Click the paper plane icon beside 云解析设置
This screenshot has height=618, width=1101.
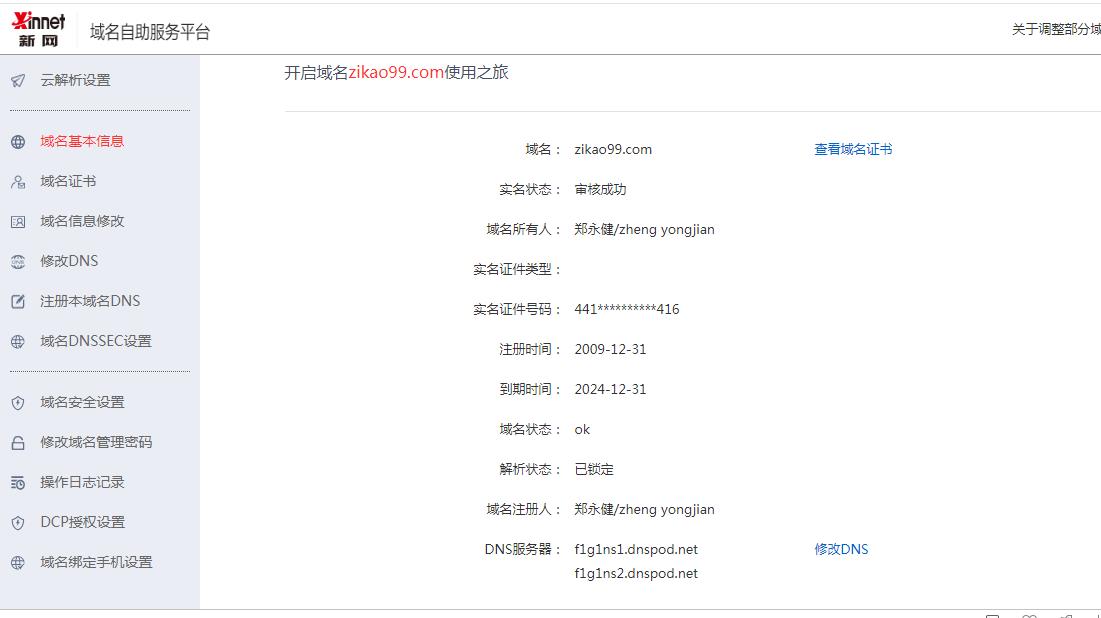click(x=18, y=81)
